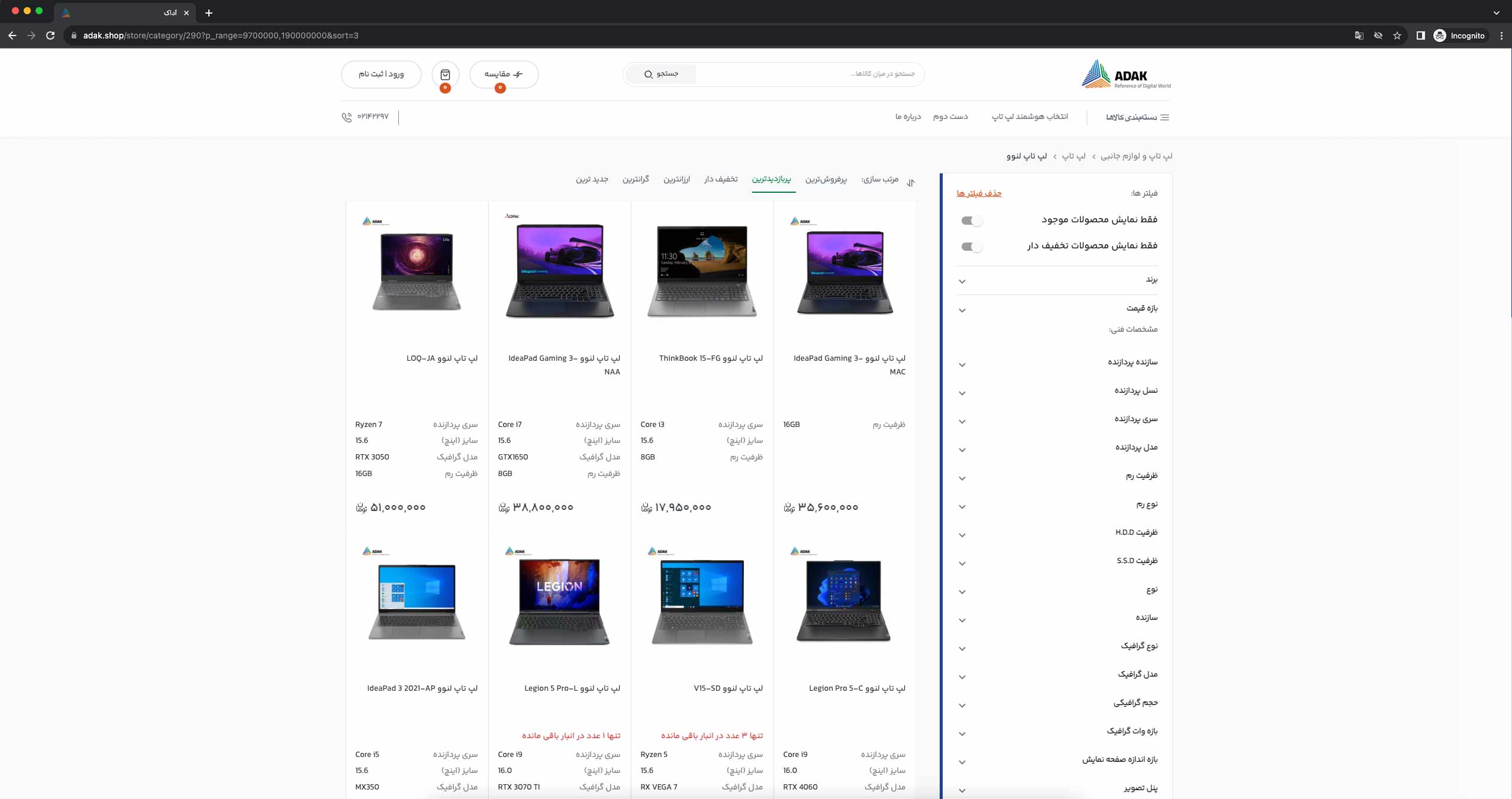The width and height of the screenshot is (1512, 799).
Task: Sort by پرفروش‌ترین (best selling)
Action: 826,179
